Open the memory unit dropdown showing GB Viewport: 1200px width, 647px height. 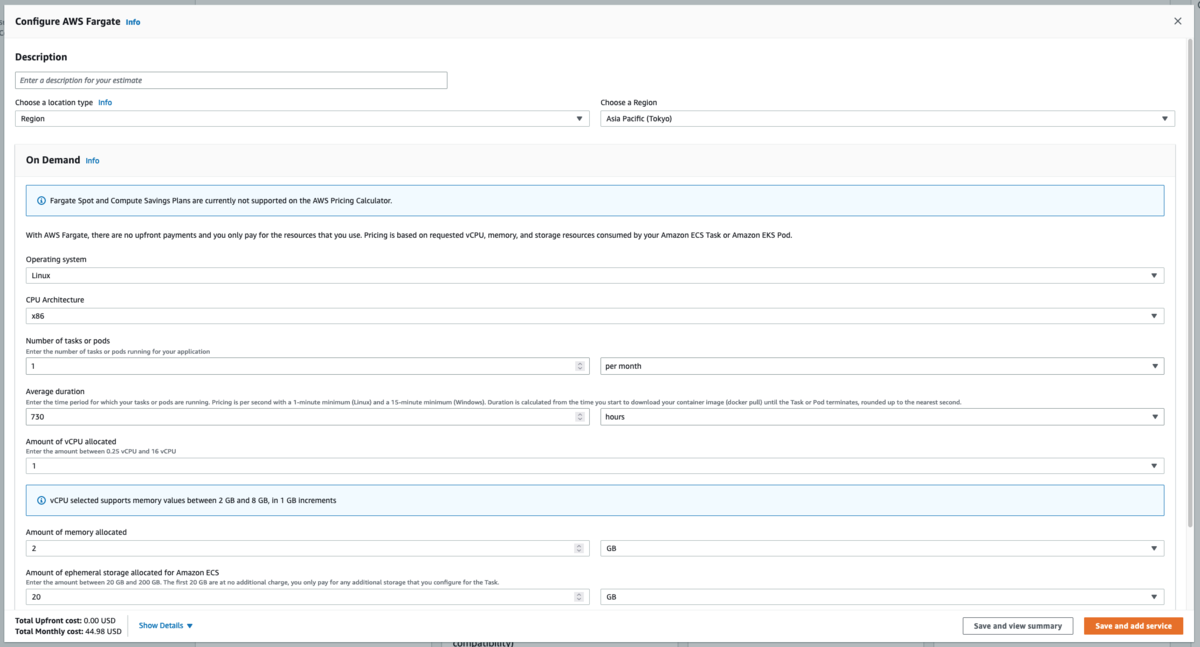tap(883, 548)
